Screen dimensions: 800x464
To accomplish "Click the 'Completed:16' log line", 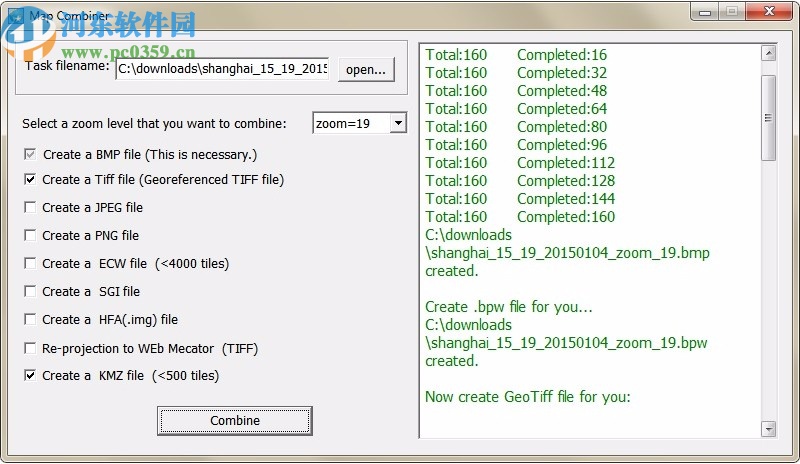I will tap(562, 55).
